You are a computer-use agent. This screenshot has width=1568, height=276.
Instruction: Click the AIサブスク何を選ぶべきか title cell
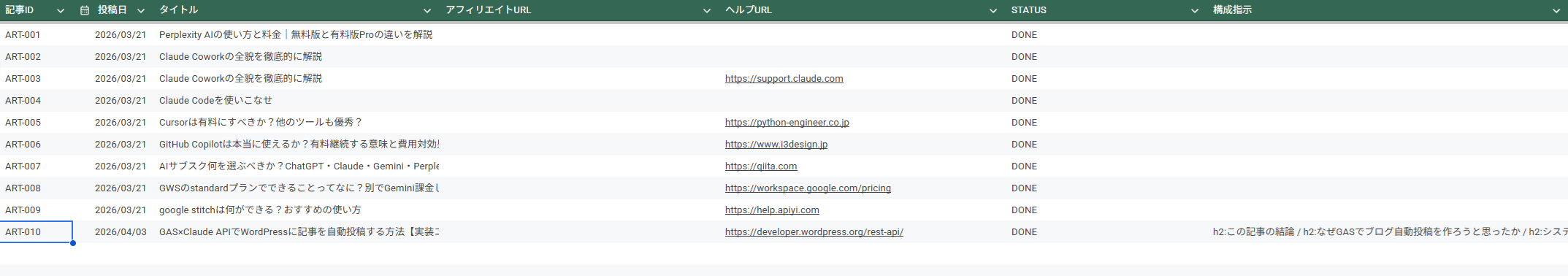tap(297, 166)
